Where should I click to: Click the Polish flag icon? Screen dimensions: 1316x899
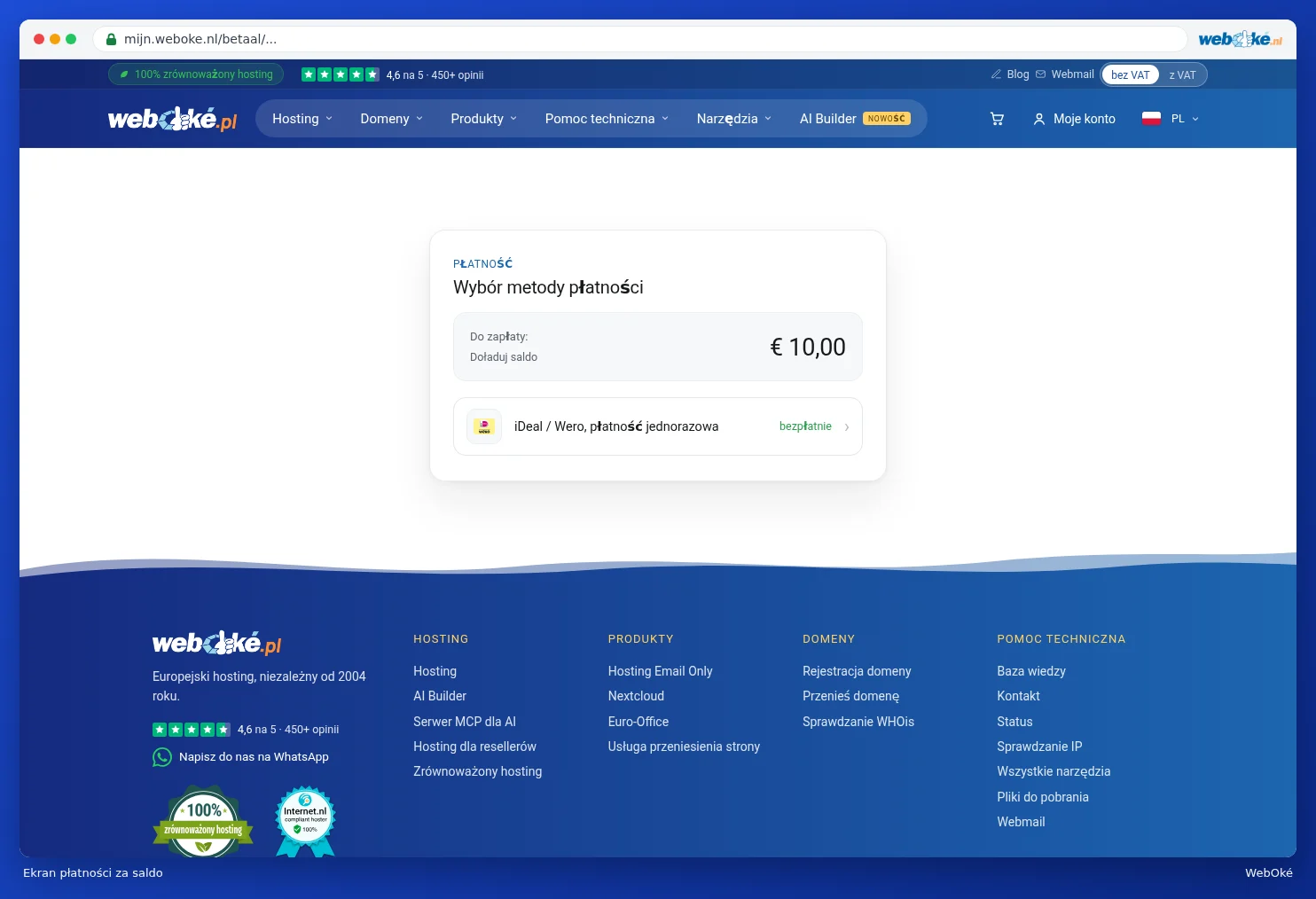(1151, 119)
